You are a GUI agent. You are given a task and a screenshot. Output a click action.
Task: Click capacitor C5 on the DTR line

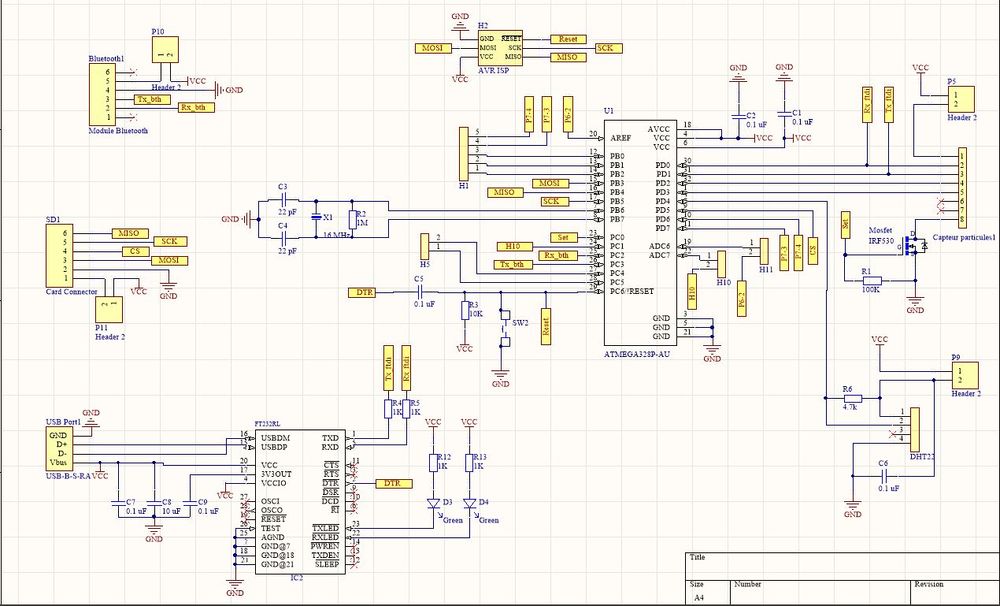(x=419, y=292)
